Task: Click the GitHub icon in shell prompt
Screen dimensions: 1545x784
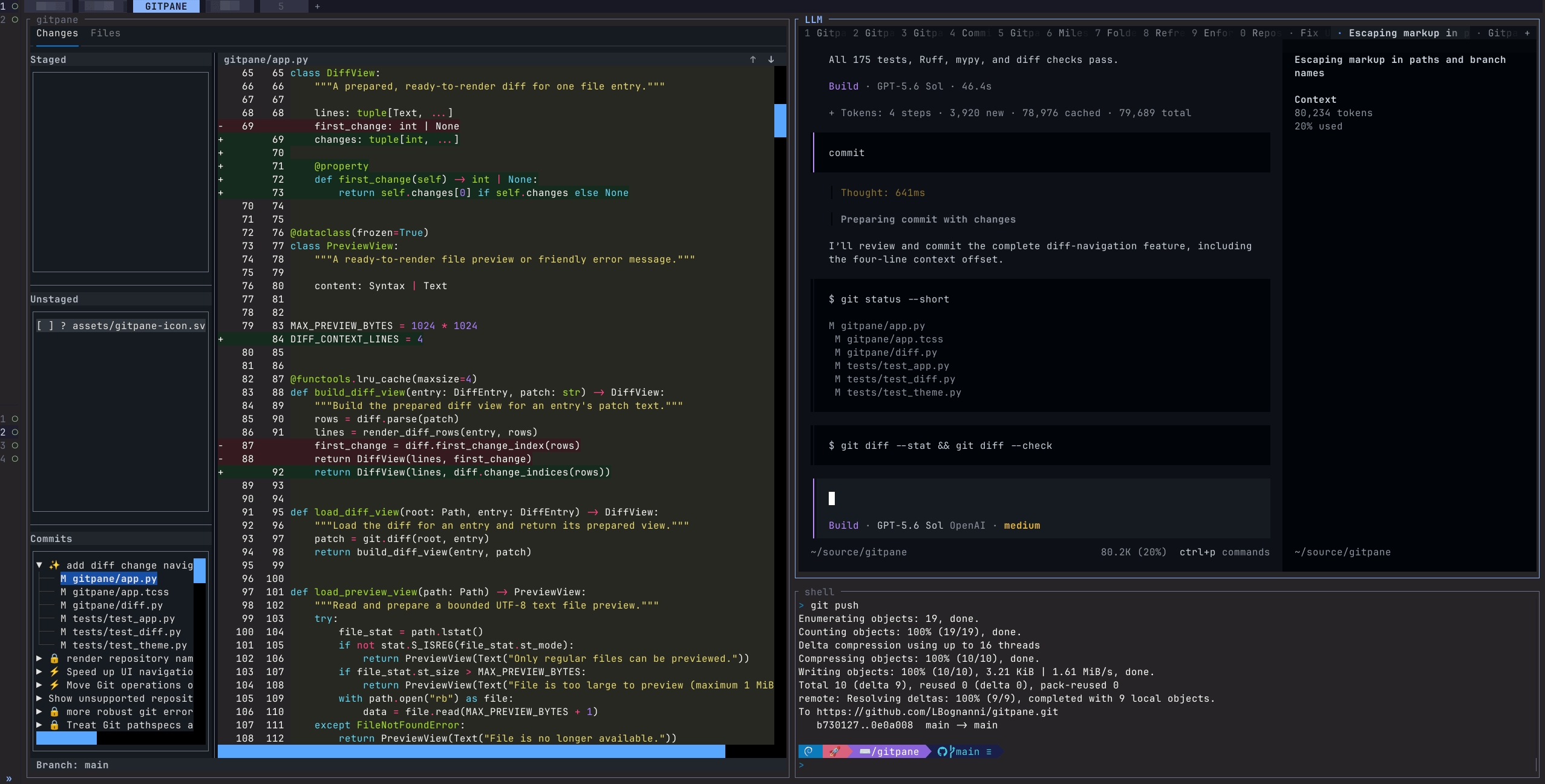Action: point(942,751)
